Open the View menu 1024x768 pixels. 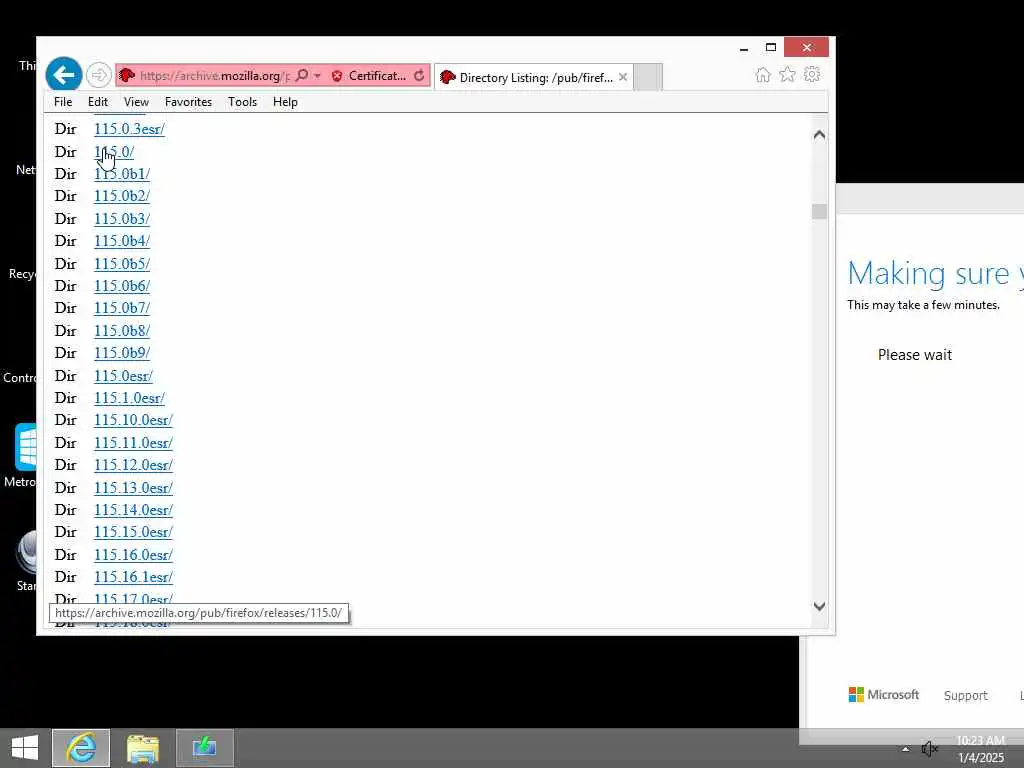click(x=136, y=102)
